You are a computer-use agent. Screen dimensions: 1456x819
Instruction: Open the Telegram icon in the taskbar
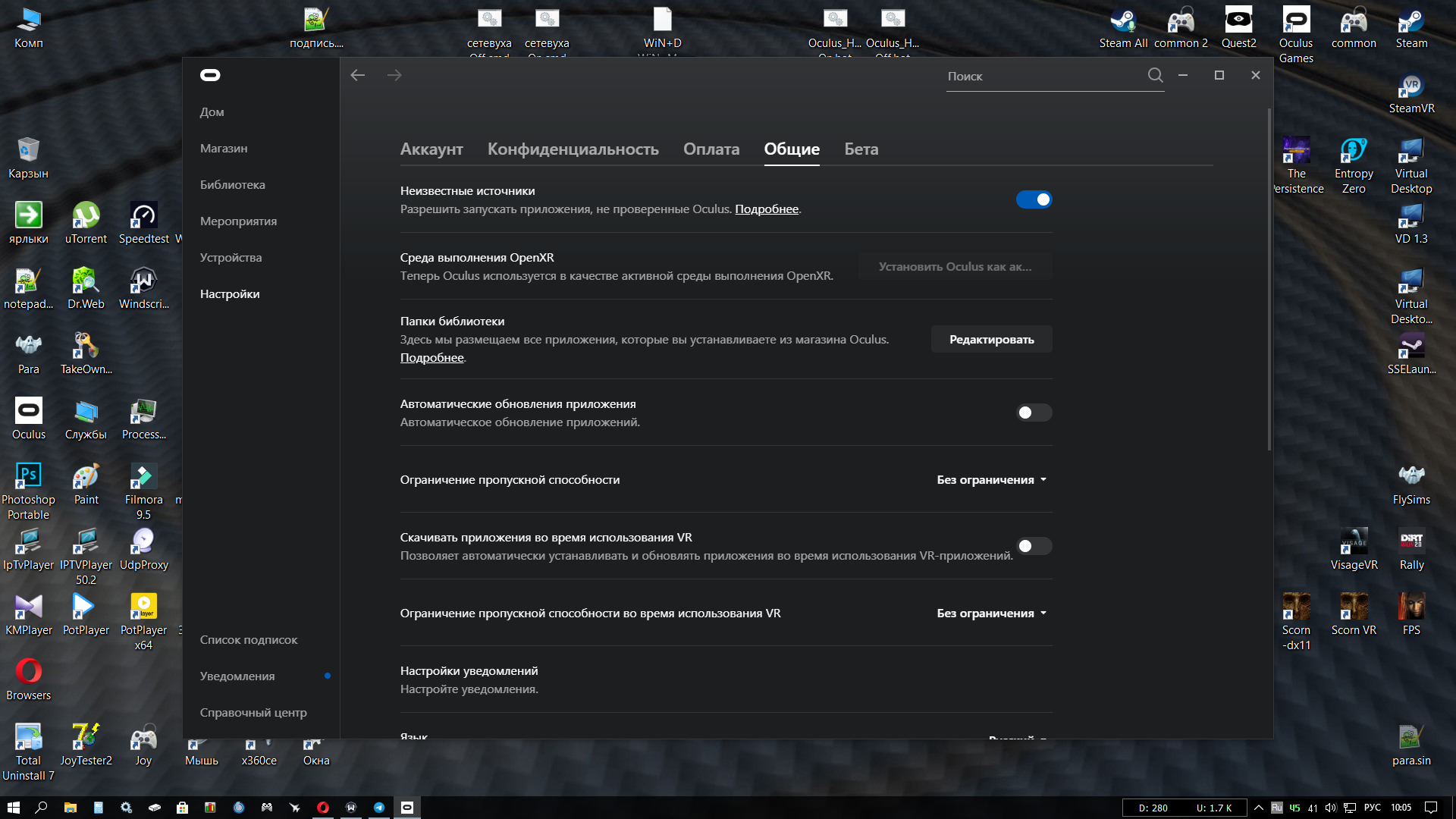click(379, 808)
